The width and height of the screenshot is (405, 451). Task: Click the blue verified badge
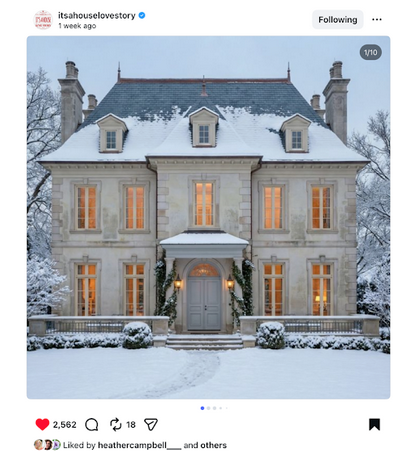point(142,15)
